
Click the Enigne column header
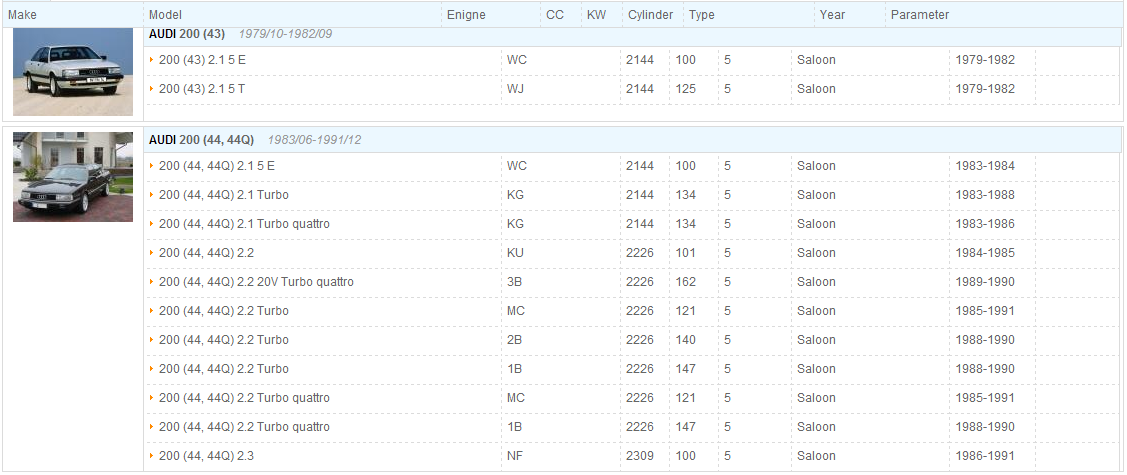[x=466, y=14]
